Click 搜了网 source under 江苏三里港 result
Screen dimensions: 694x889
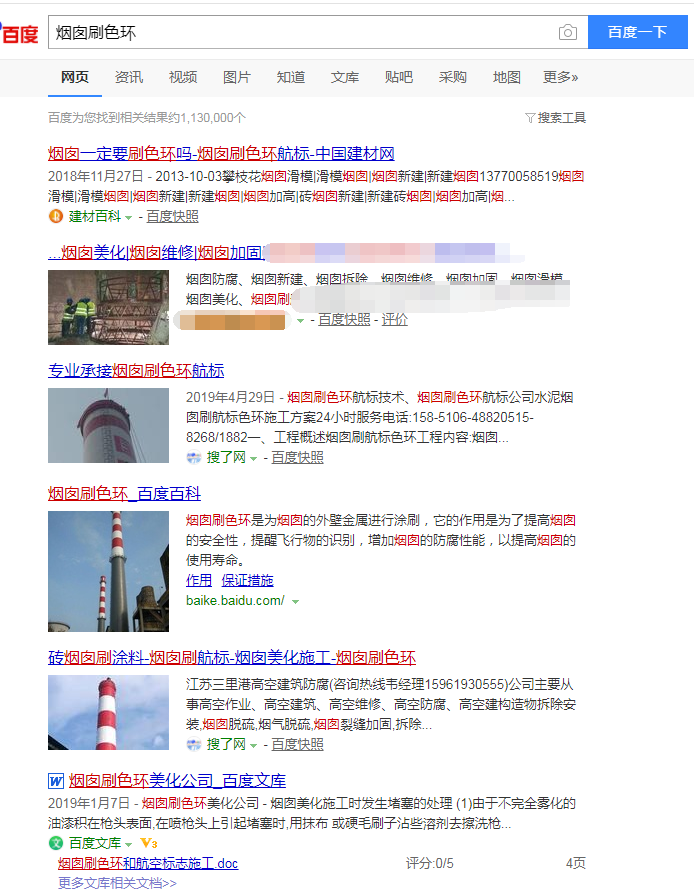[x=226, y=744]
